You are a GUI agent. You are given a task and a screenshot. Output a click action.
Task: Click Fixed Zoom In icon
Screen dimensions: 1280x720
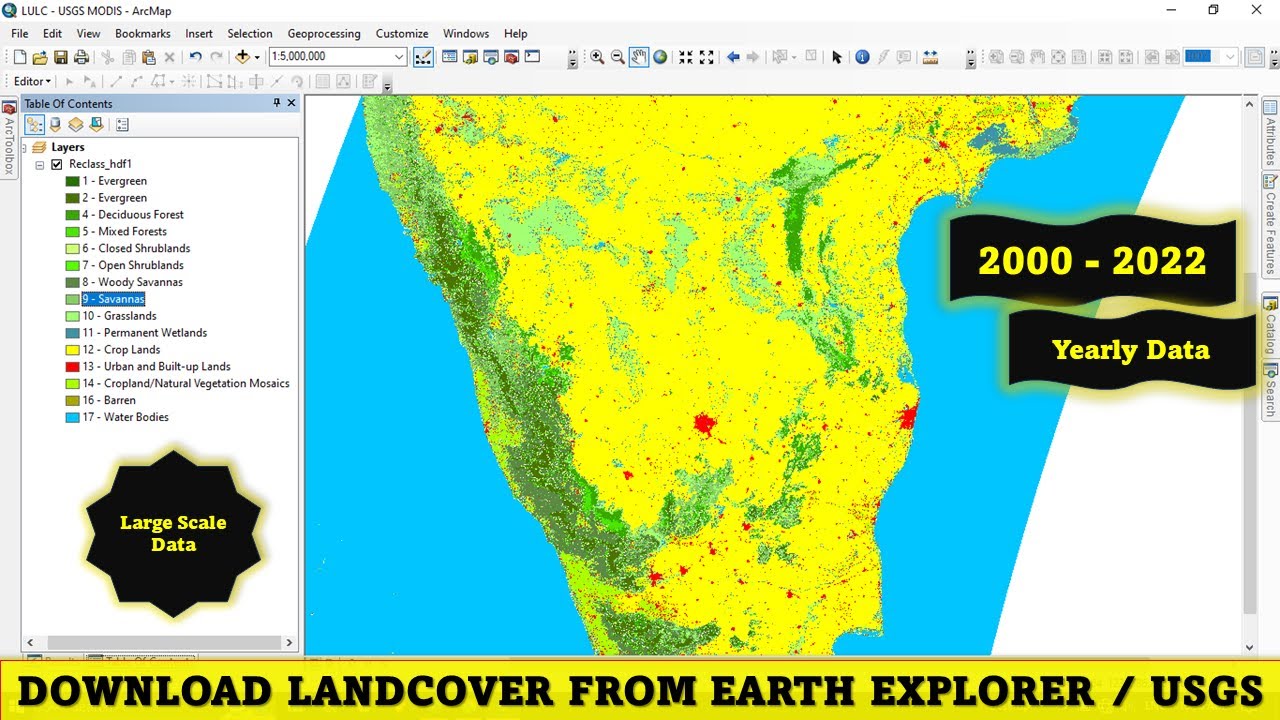pos(686,58)
